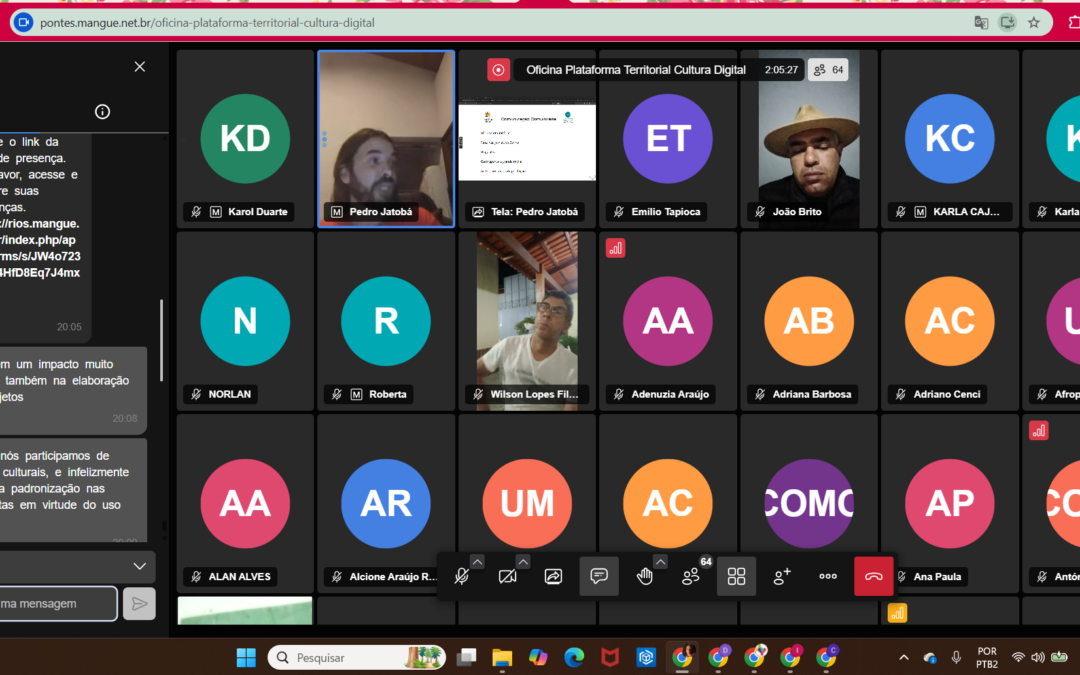
Task: Bookmark this page with the star icon
Action: pyautogui.click(x=1034, y=23)
